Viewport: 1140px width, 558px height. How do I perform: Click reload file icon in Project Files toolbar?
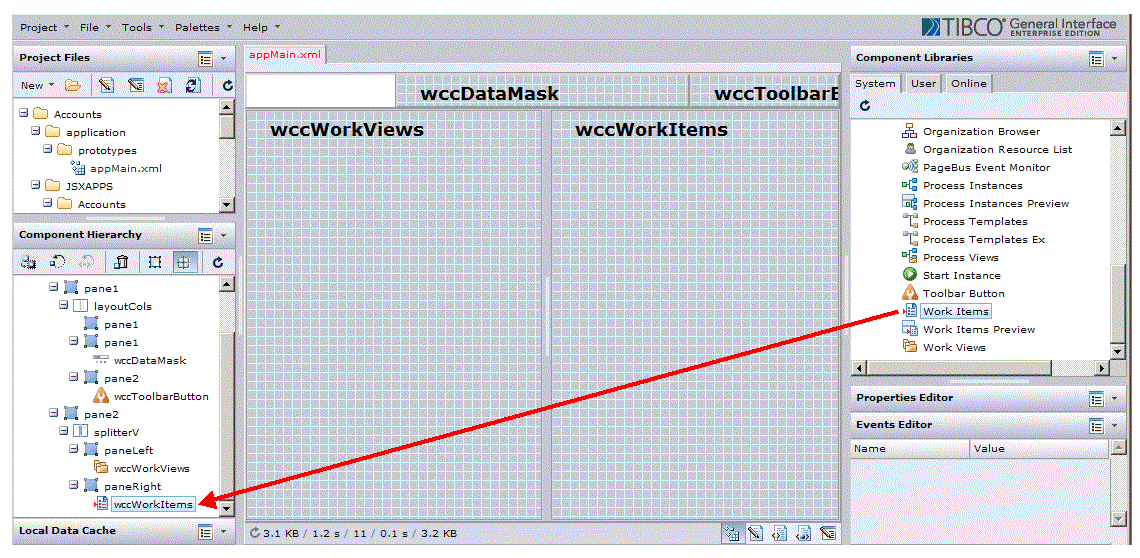193,85
